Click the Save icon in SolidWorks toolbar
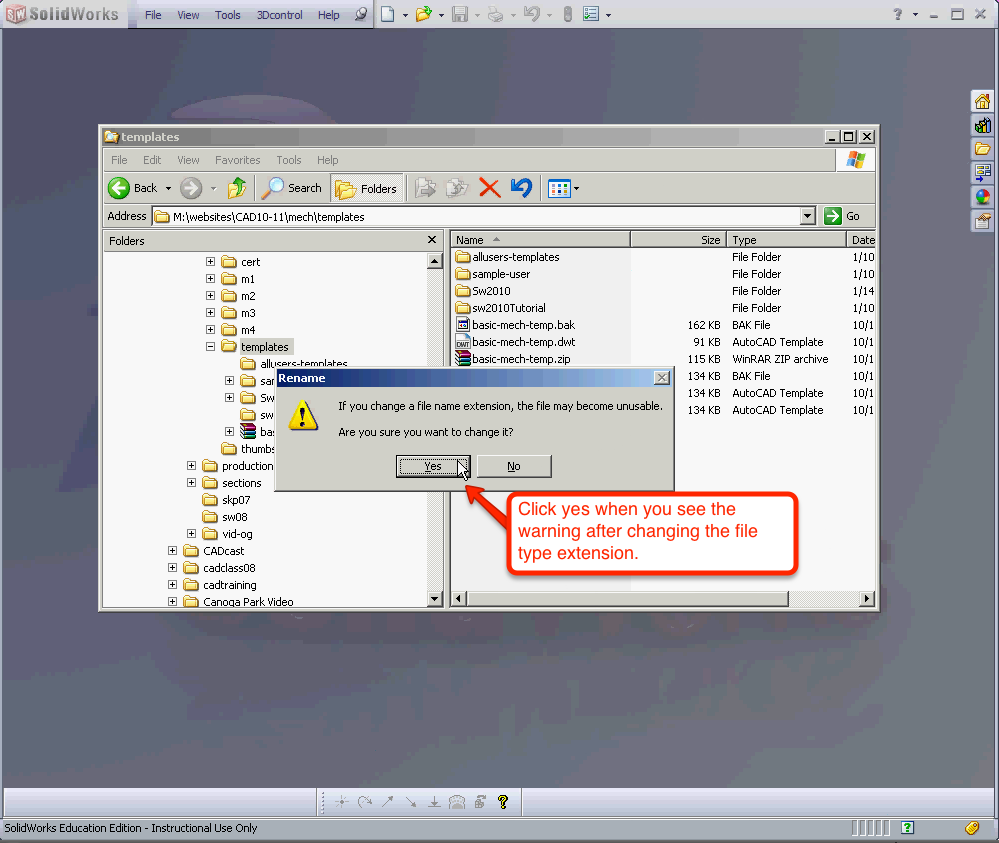This screenshot has width=999, height=843. point(462,14)
